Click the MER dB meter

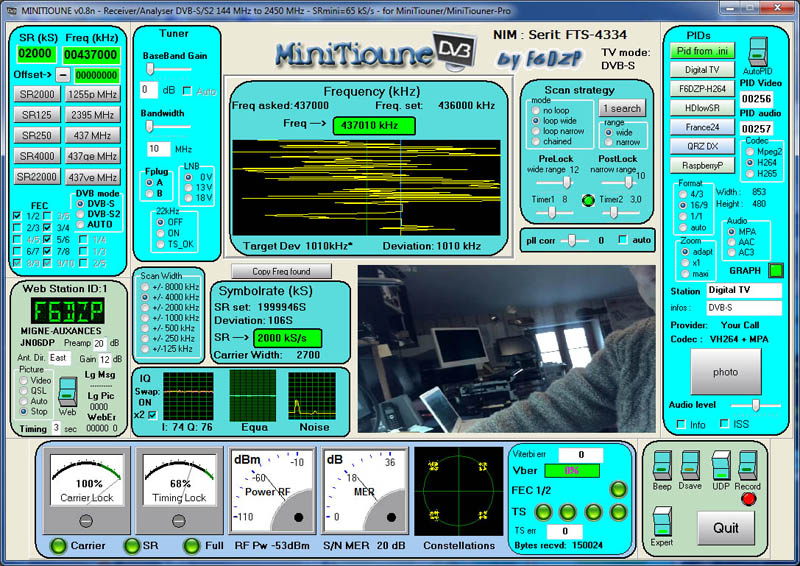point(364,491)
